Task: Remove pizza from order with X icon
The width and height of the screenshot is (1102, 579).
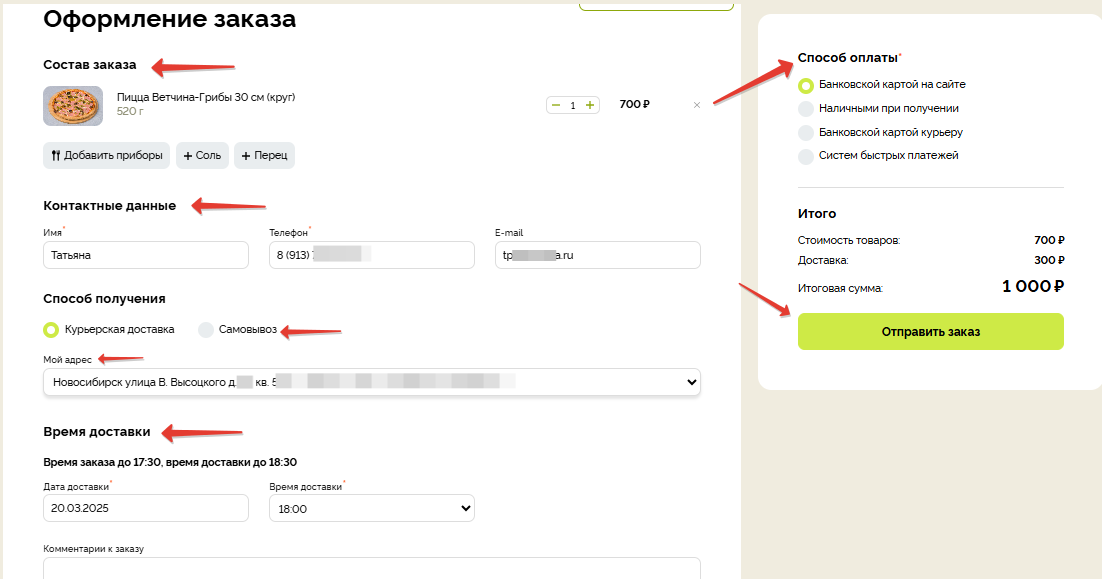Action: [x=697, y=105]
